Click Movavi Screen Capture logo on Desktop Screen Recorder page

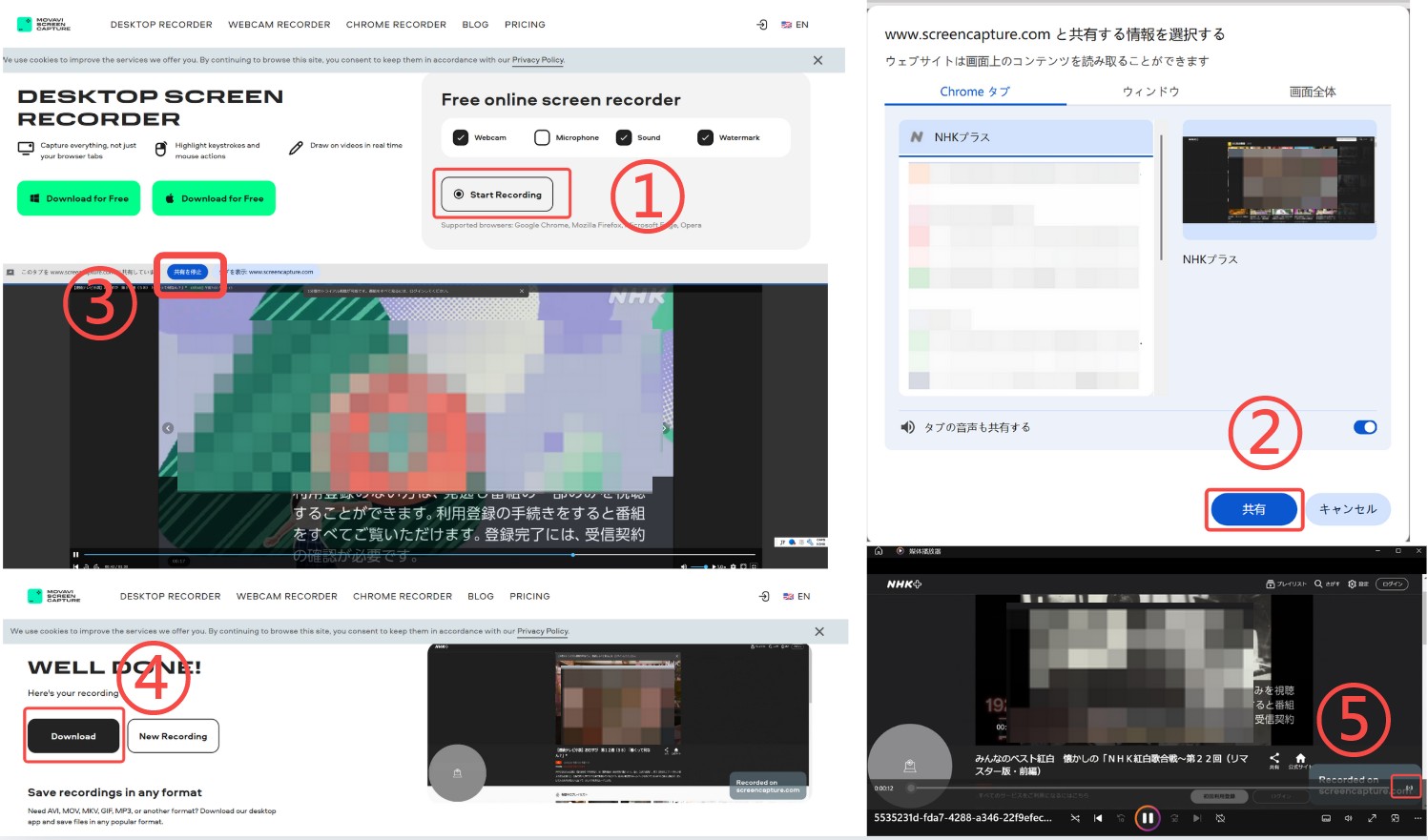point(44,24)
